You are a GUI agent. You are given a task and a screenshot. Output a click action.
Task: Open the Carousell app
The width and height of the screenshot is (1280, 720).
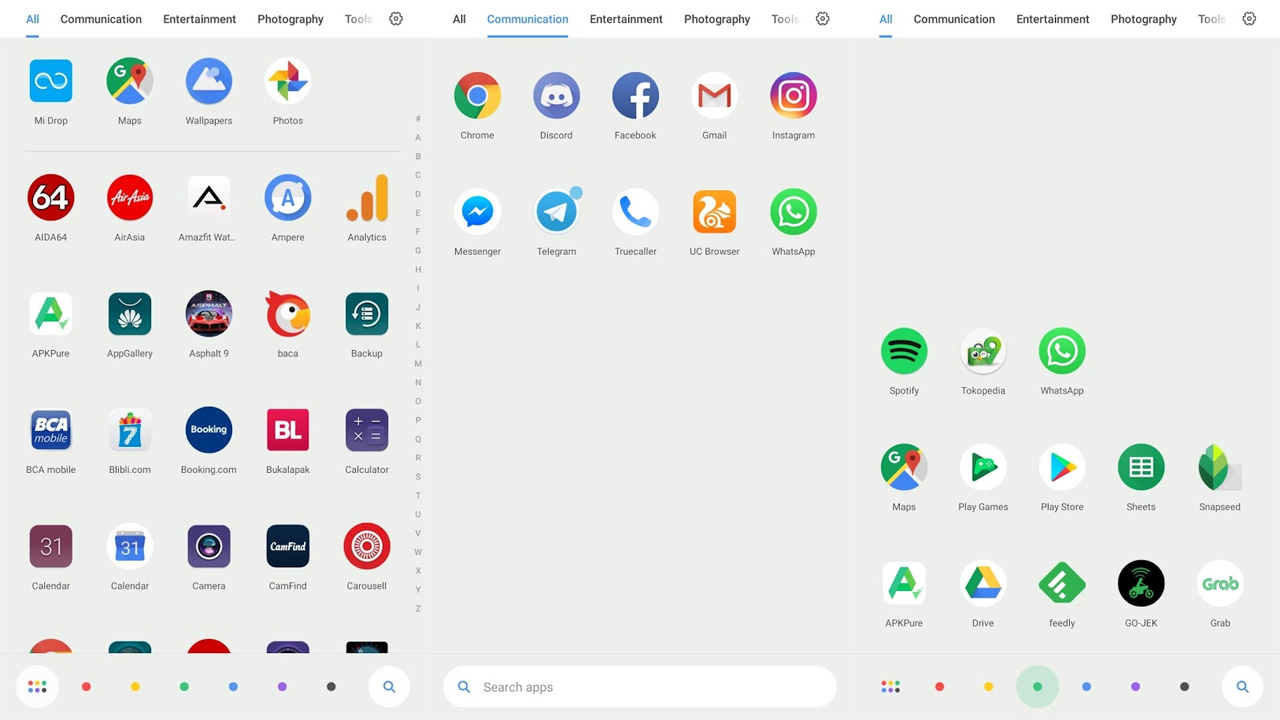point(367,546)
